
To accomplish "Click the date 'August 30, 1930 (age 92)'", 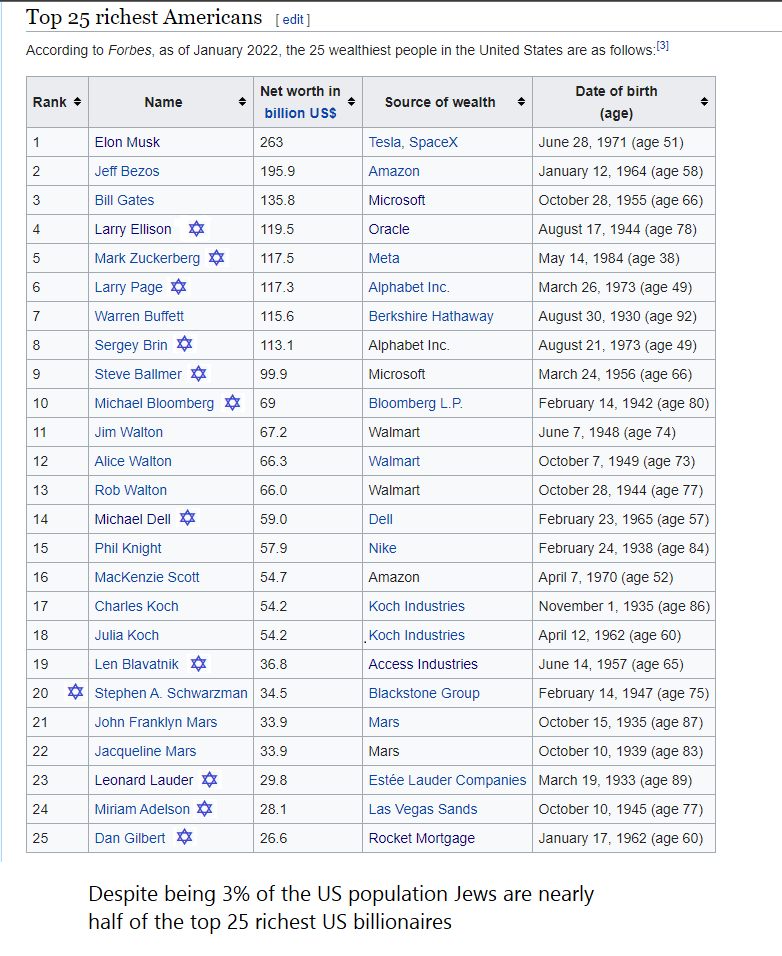I will pyautogui.click(x=617, y=316).
